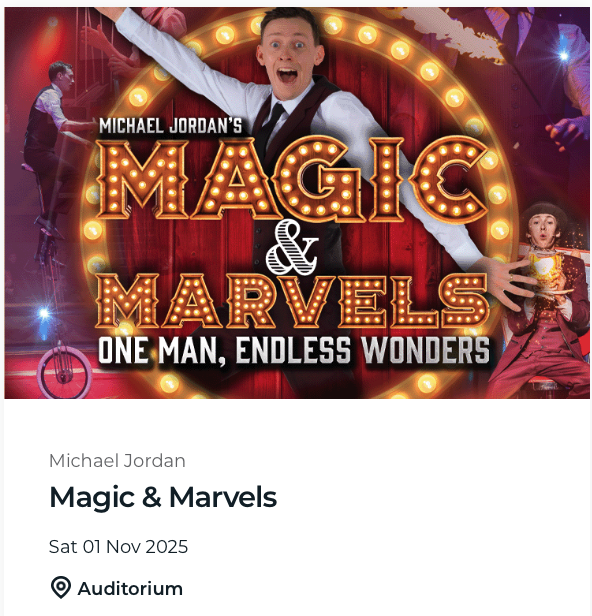Click the MARVELS marquee lettering on poster
Image resolution: width=592 pixels, height=616 pixels.
pos(292,301)
